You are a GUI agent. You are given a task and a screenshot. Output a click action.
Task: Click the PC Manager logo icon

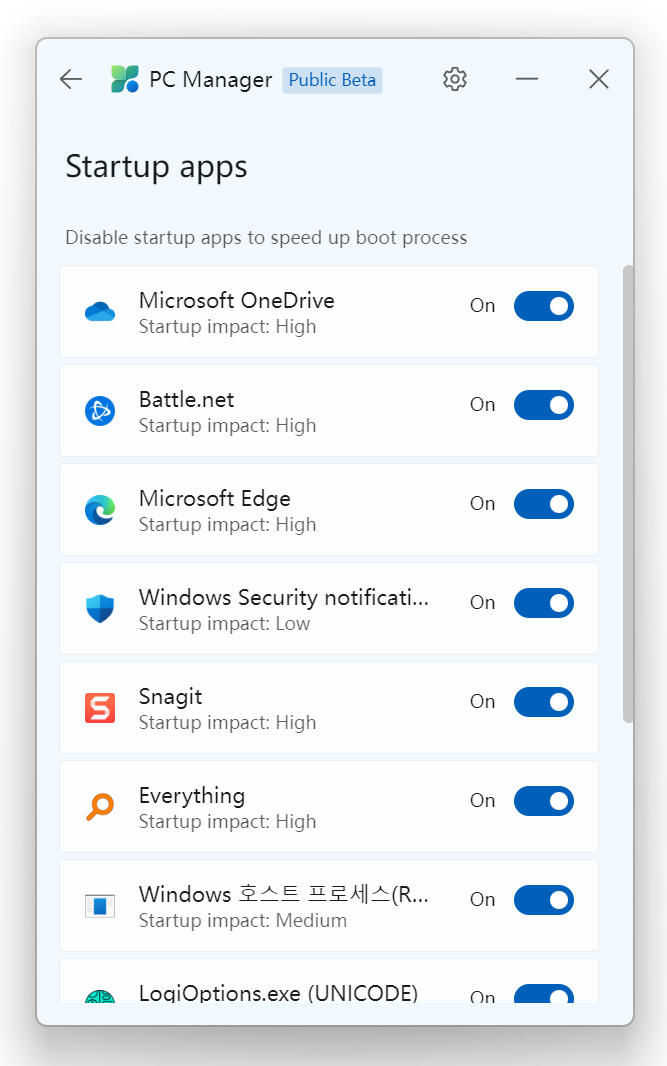125,80
